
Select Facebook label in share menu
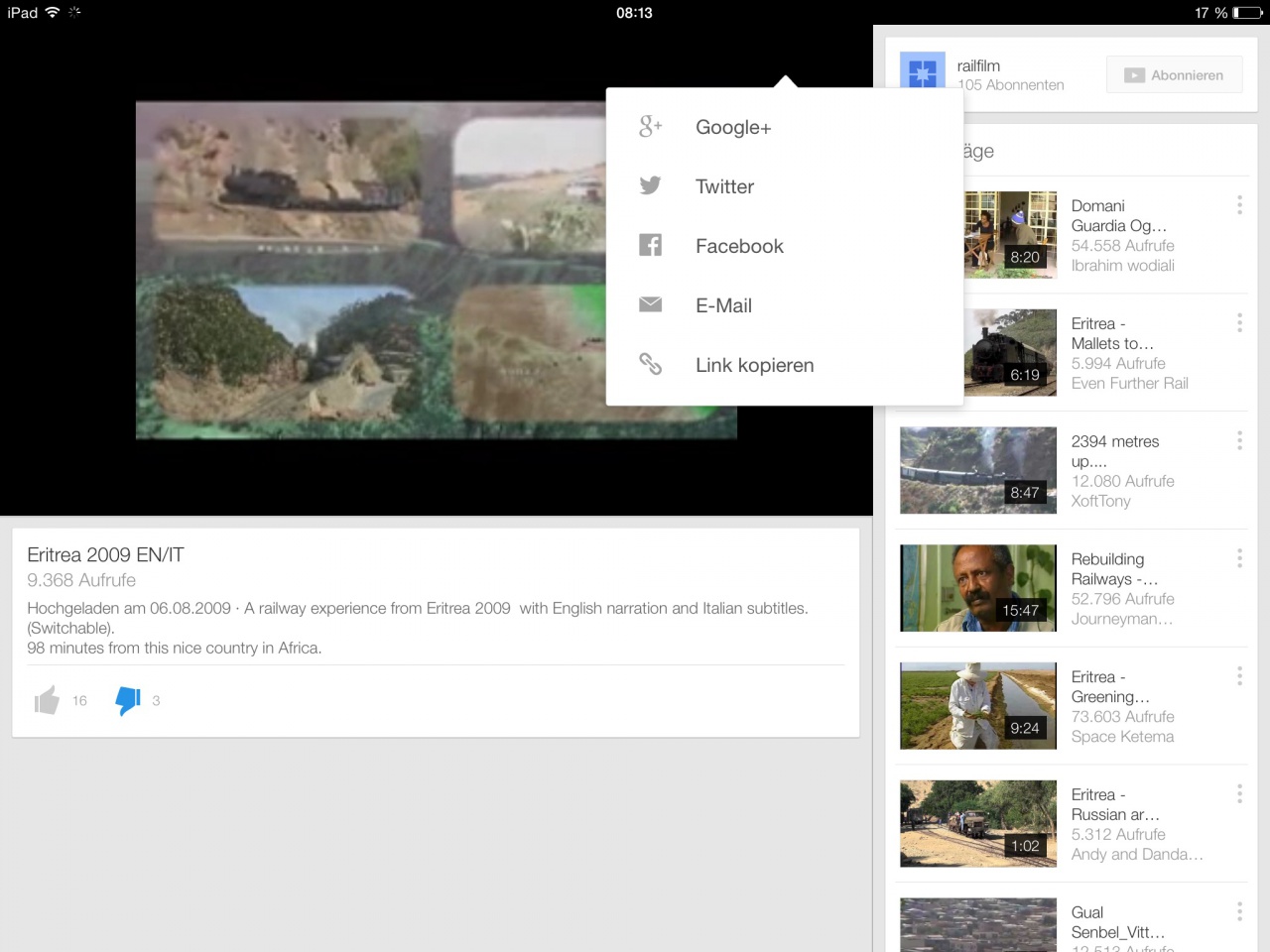tap(739, 246)
